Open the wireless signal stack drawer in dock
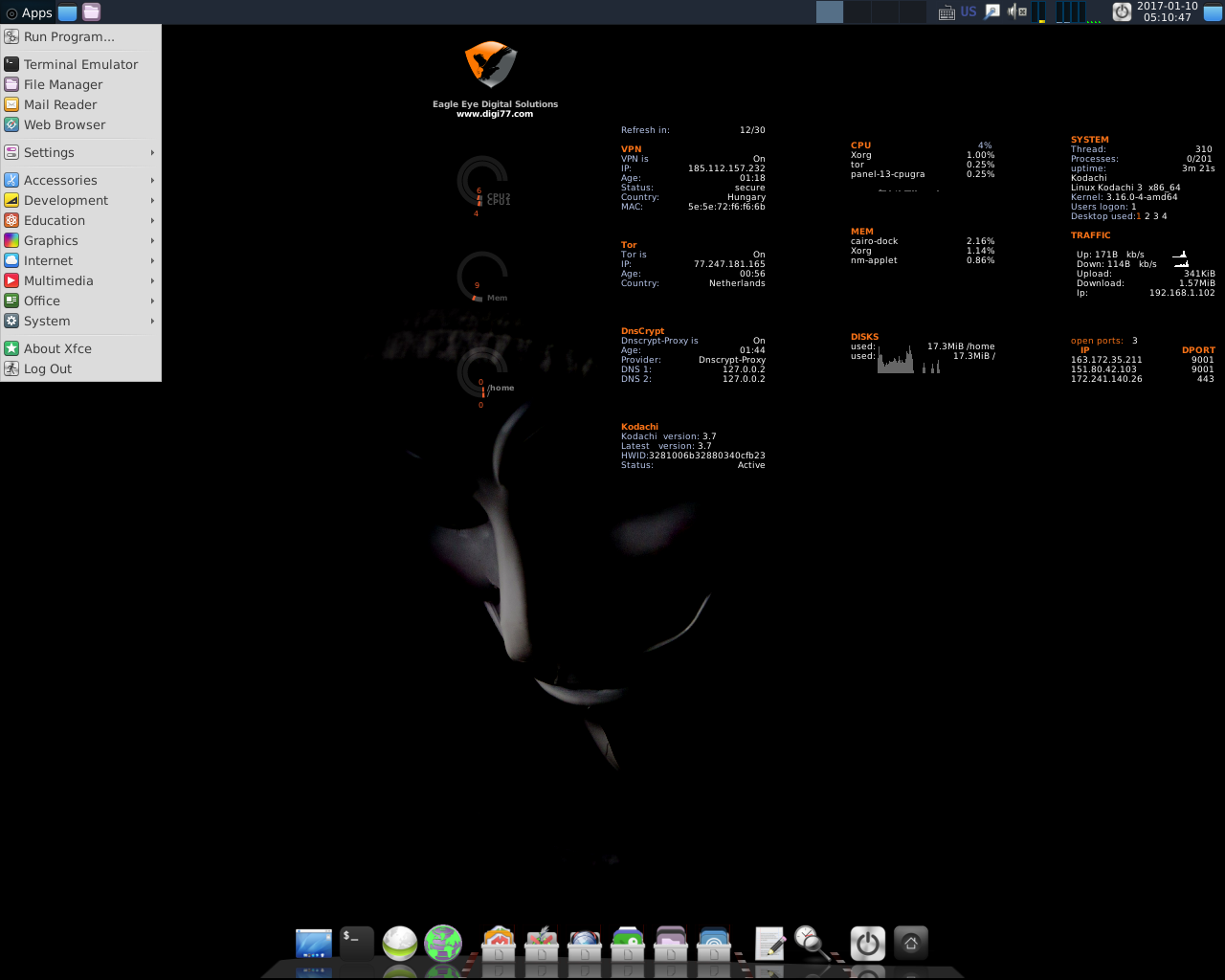The image size is (1225, 980). point(714,944)
